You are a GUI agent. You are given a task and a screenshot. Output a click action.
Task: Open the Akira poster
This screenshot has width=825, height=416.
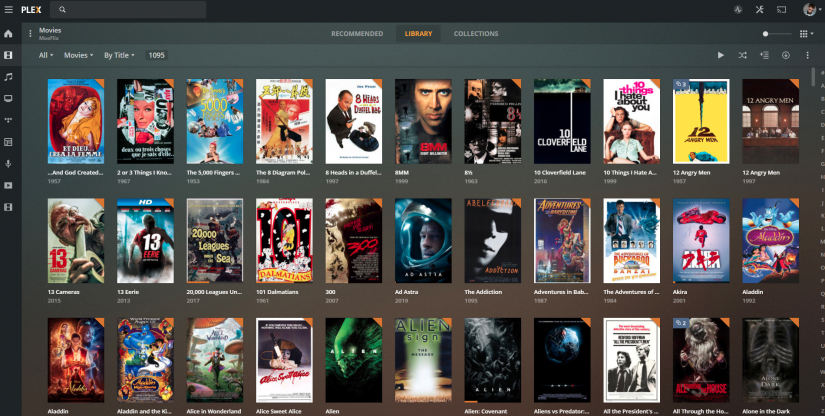point(701,241)
